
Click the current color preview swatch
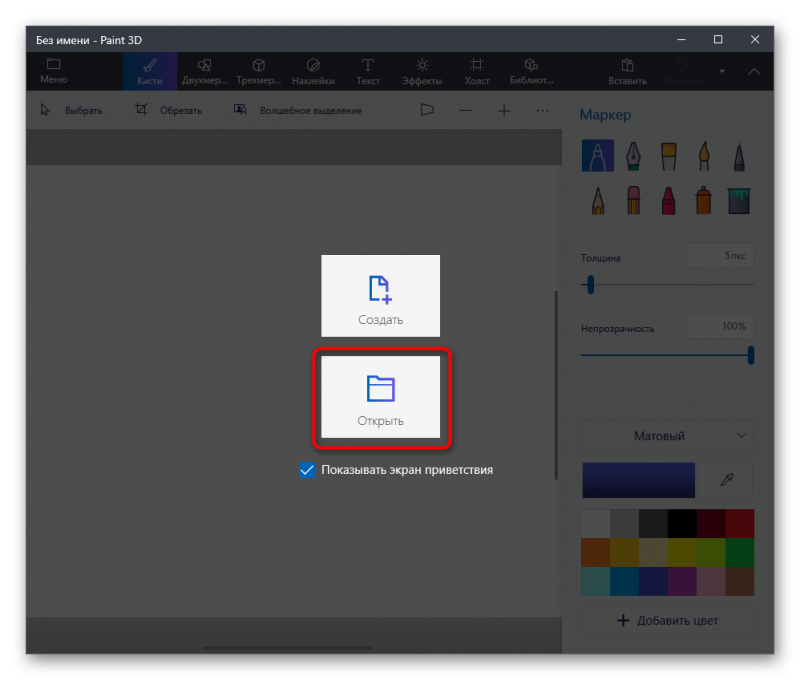point(638,480)
